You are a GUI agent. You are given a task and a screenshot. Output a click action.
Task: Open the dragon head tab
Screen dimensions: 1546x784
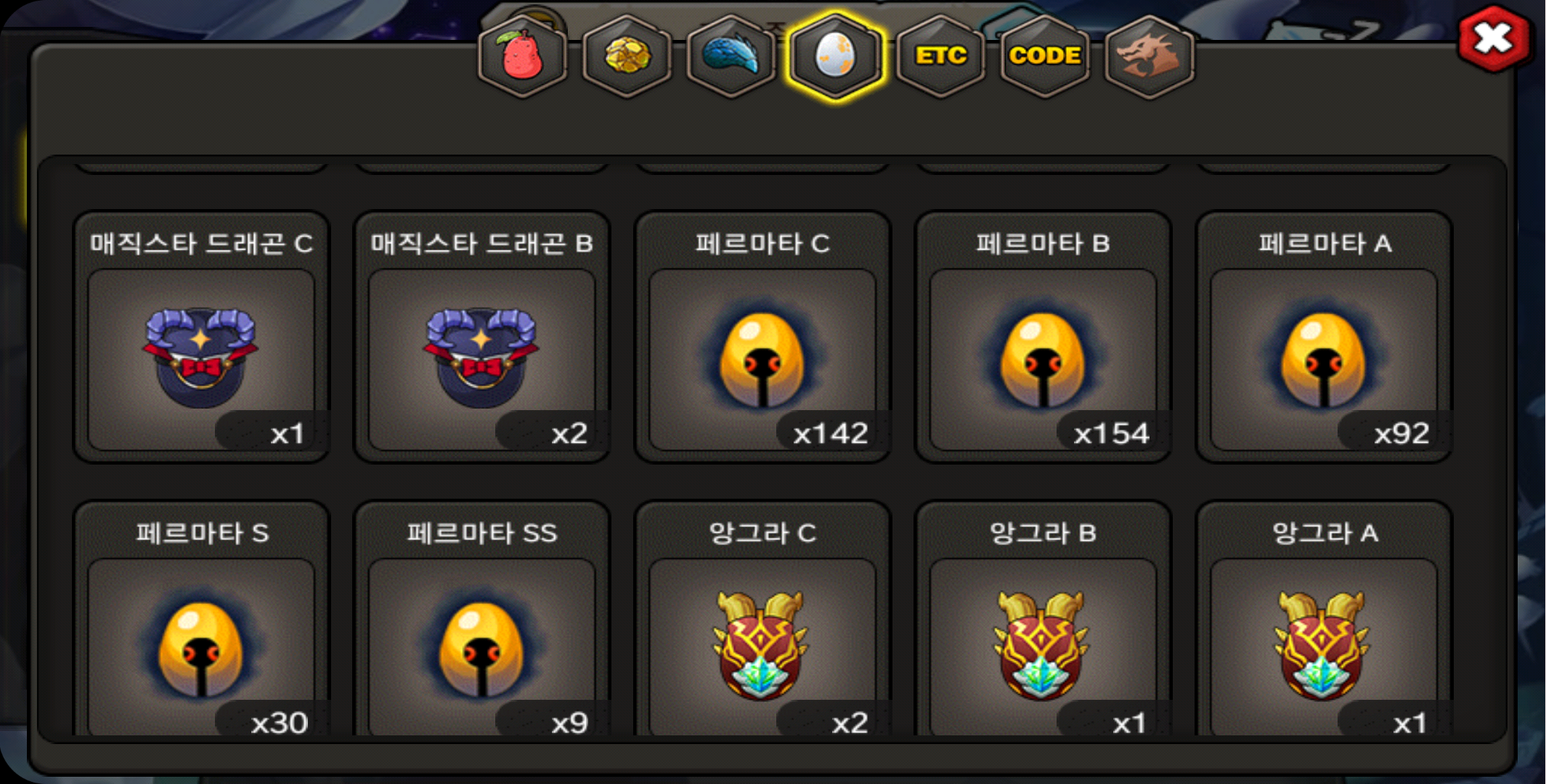pyautogui.click(x=1150, y=56)
